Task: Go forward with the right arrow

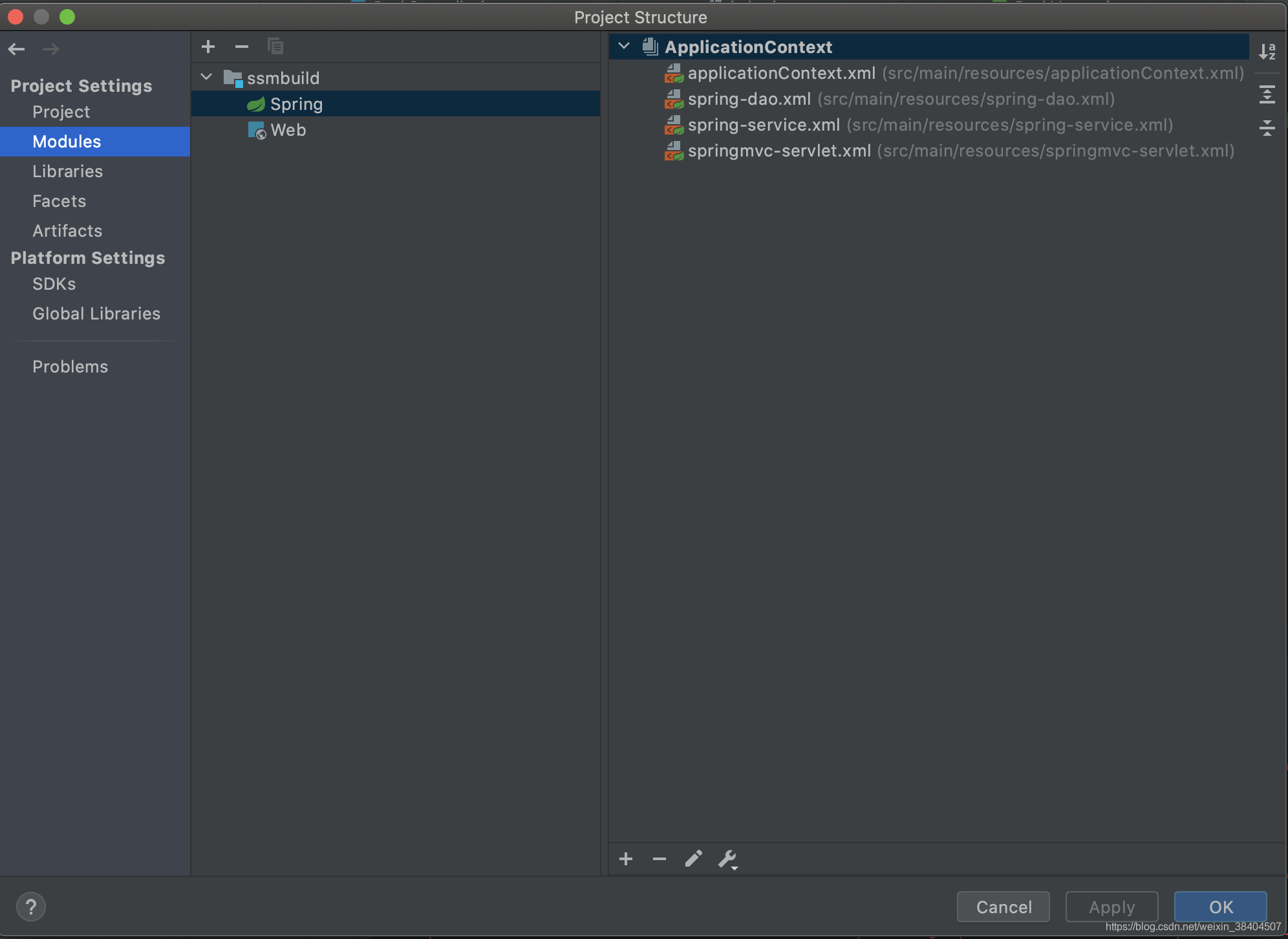Action: pos(50,49)
